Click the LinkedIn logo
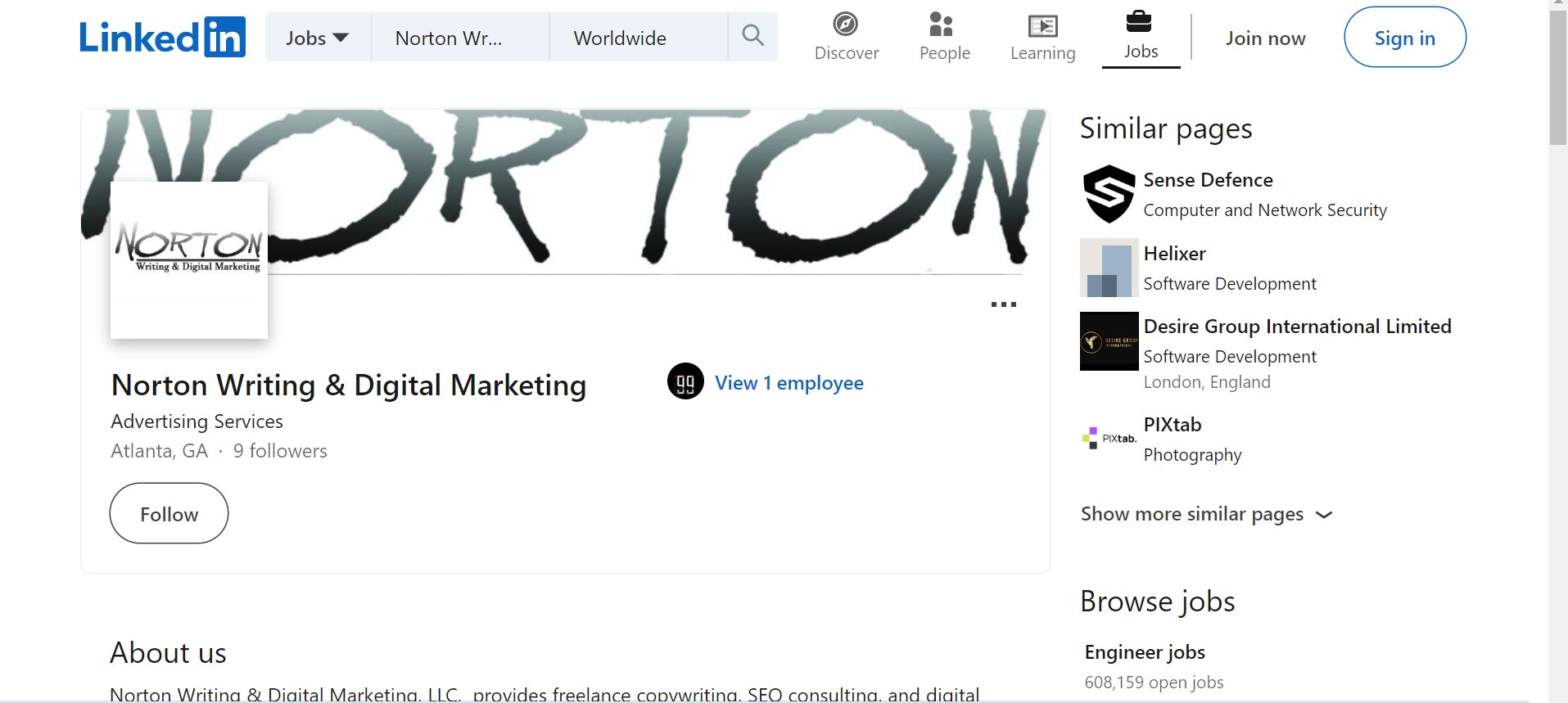The height and width of the screenshot is (703, 1568). (162, 38)
